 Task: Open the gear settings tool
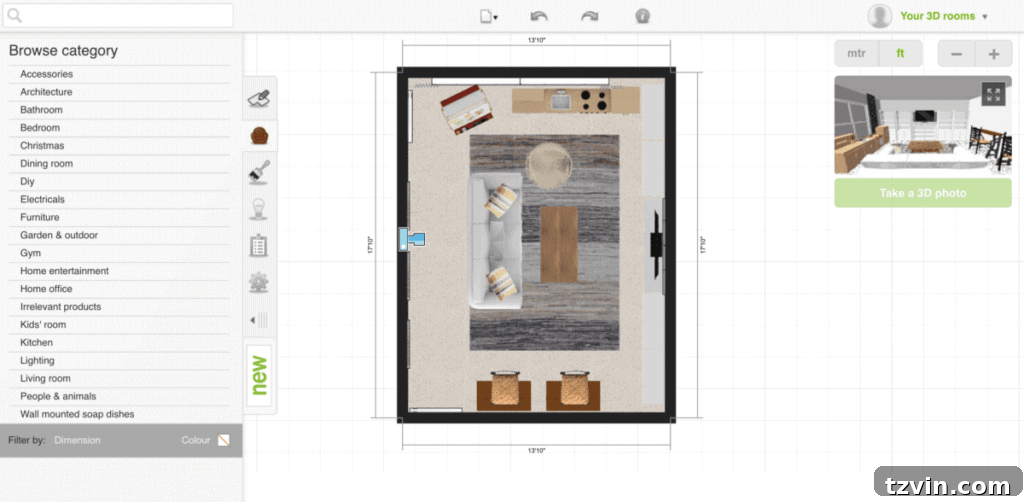click(x=259, y=283)
